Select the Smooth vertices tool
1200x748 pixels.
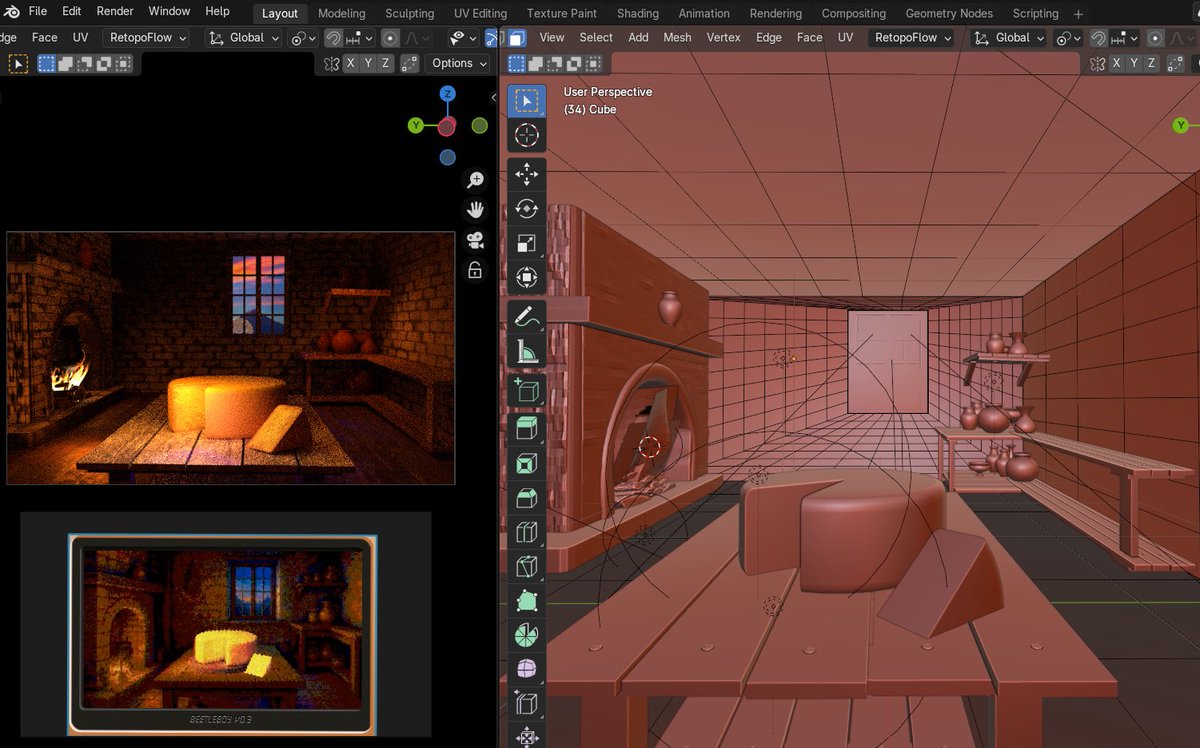tap(527, 668)
